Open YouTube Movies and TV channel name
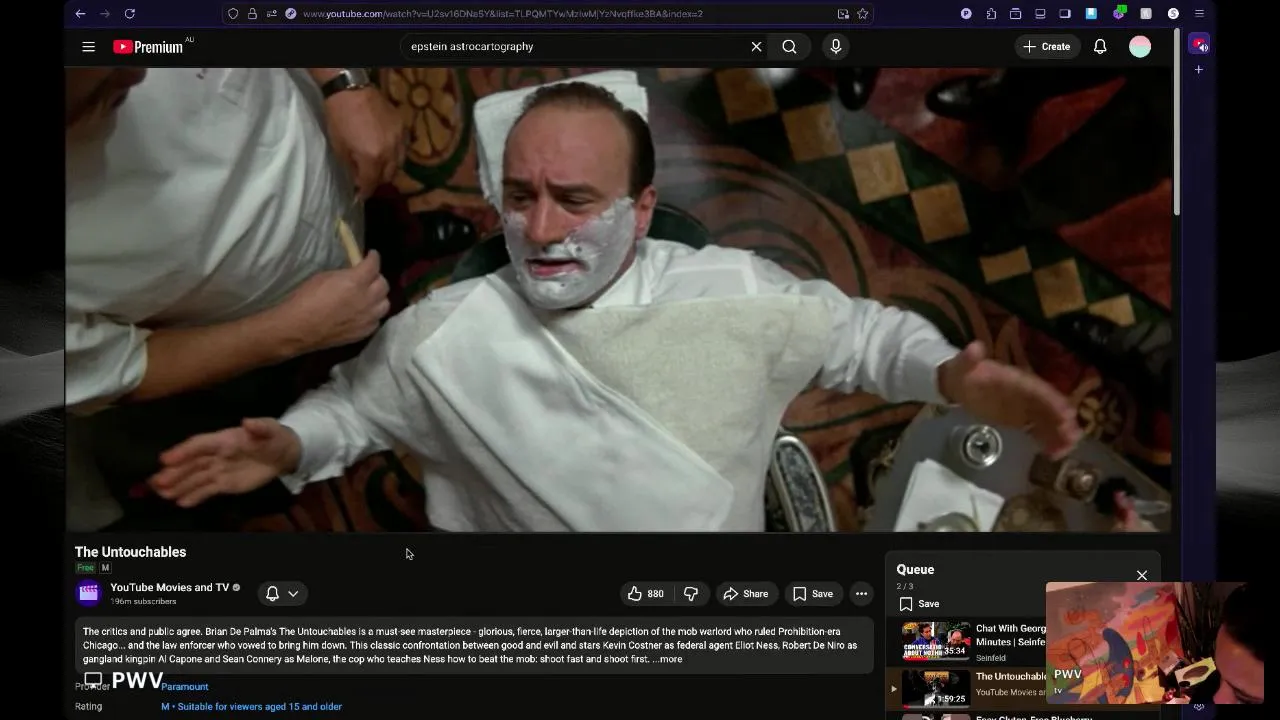The height and width of the screenshot is (720, 1280). (x=170, y=588)
